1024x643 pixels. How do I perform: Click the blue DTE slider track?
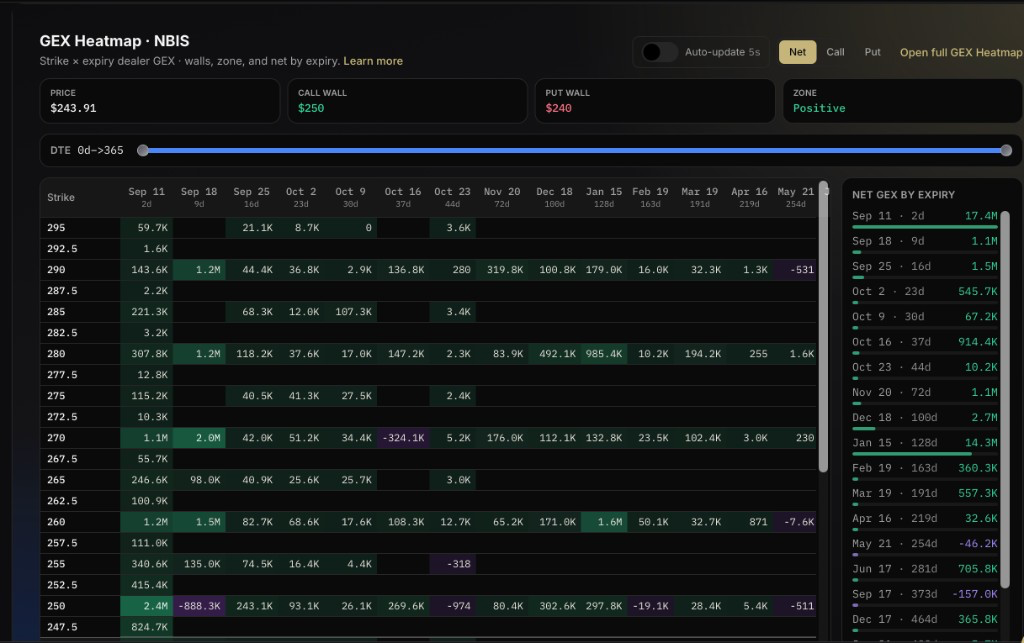(x=574, y=151)
